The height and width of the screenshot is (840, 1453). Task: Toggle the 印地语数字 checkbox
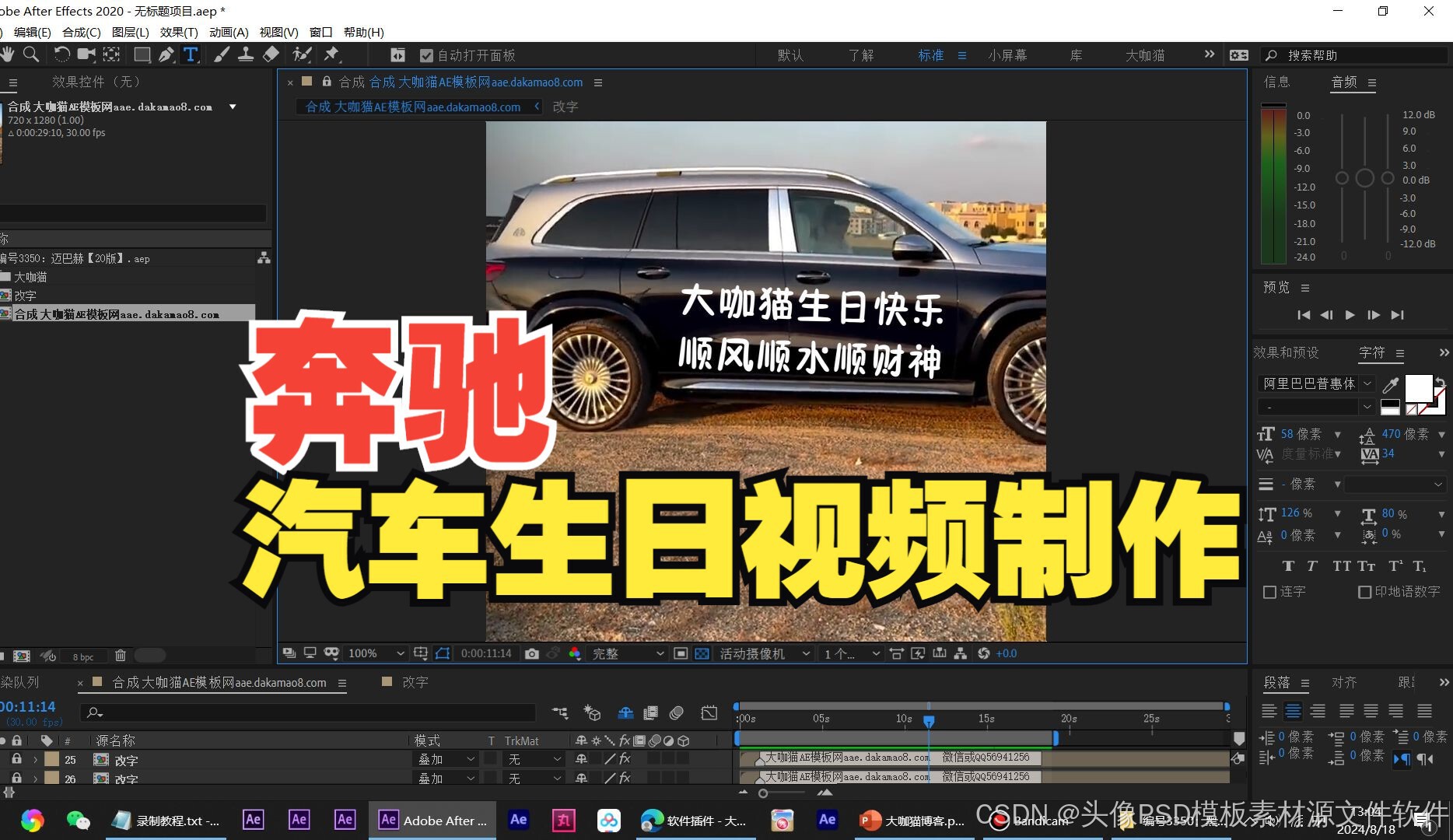(1364, 592)
